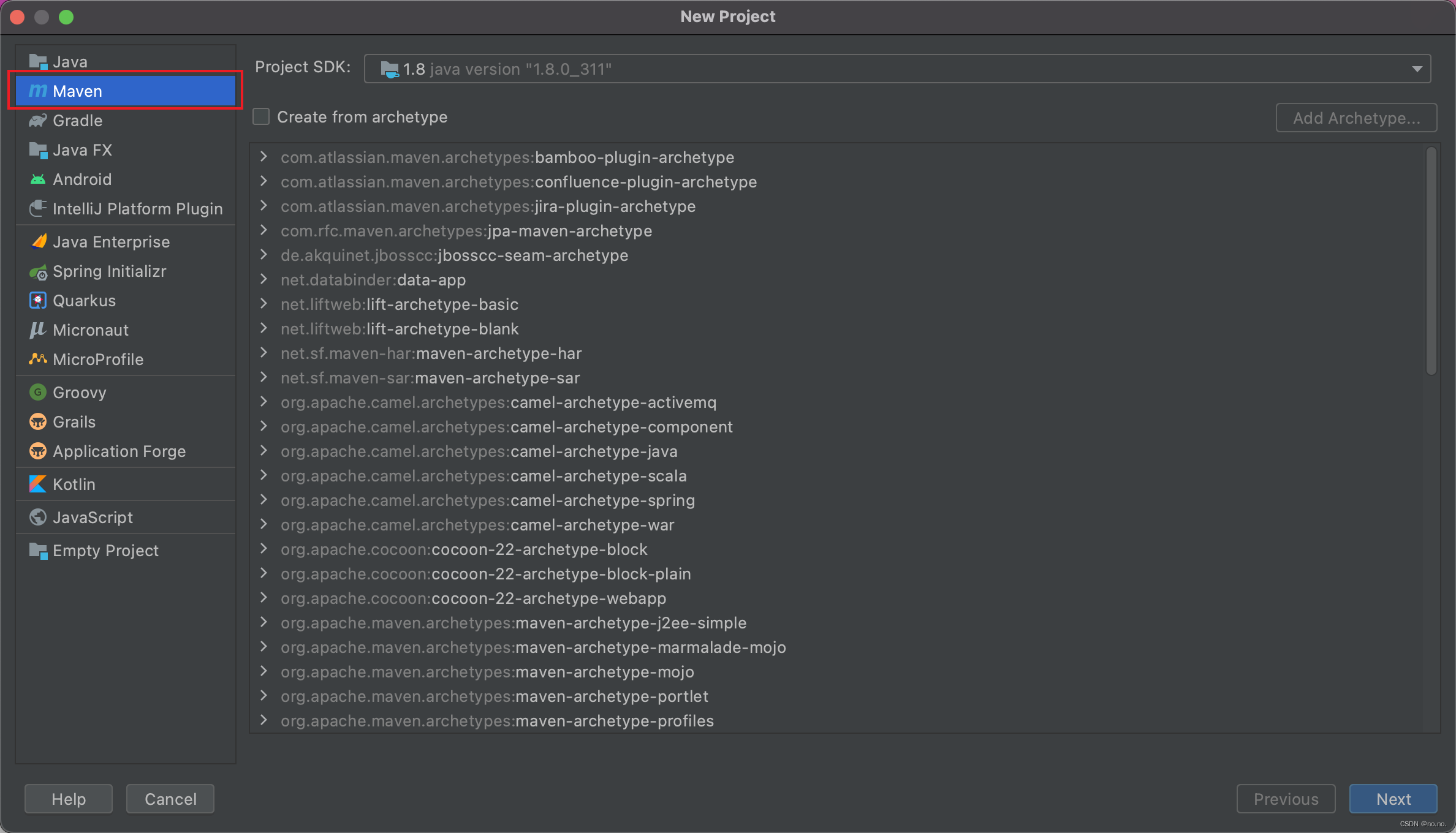Click the Gradle elephant icon
The image size is (1456, 833).
[38, 121]
